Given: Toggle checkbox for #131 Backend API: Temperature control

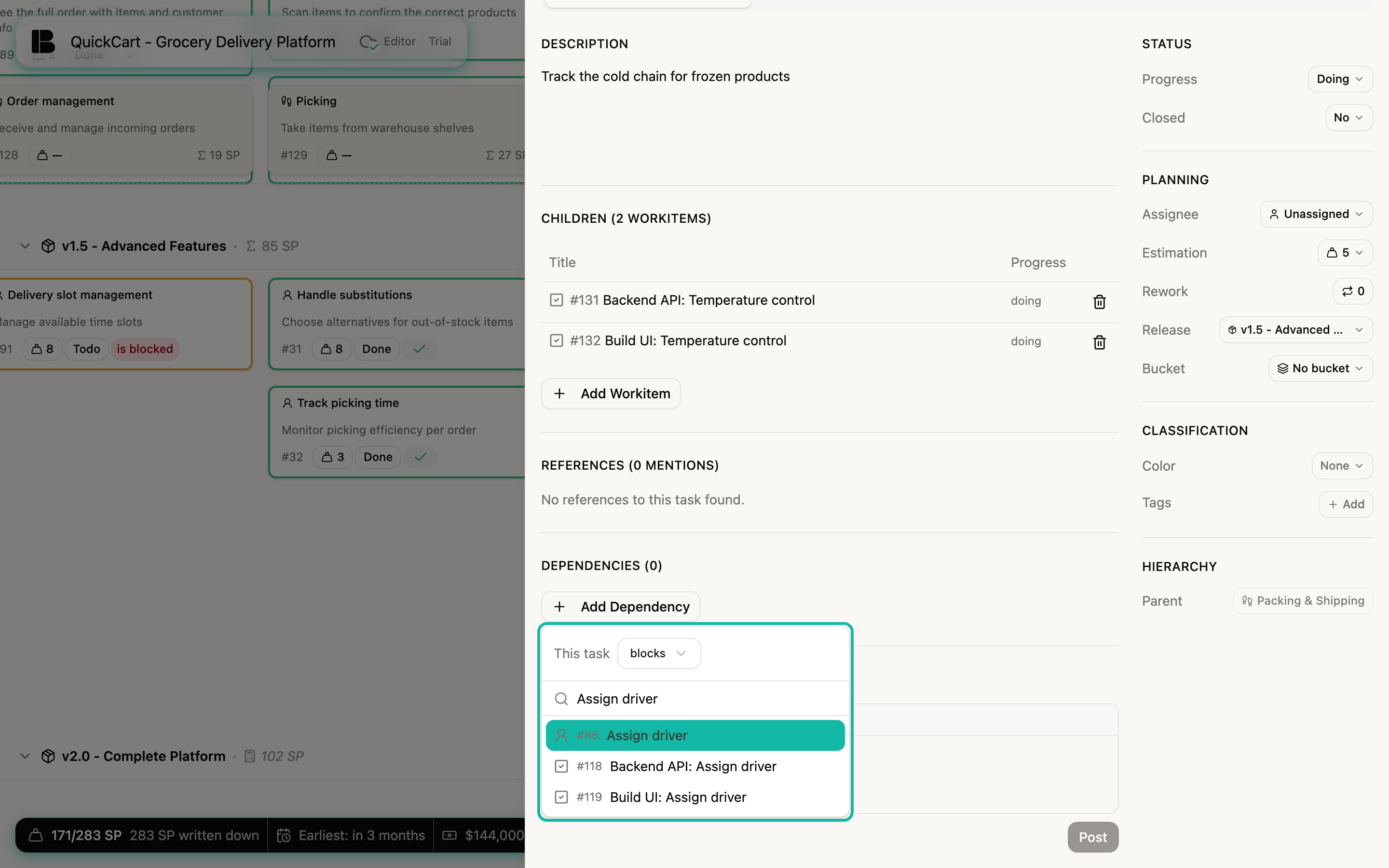Looking at the screenshot, I should pyautogui.click(x=556, y=300).
